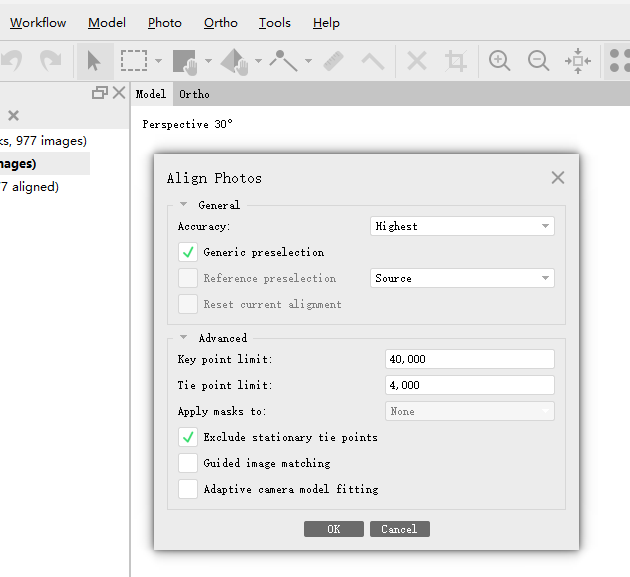Check Adaptive camera model fitting
The width and height of the screenshot is (630, 577).
(x=188, y=489)
